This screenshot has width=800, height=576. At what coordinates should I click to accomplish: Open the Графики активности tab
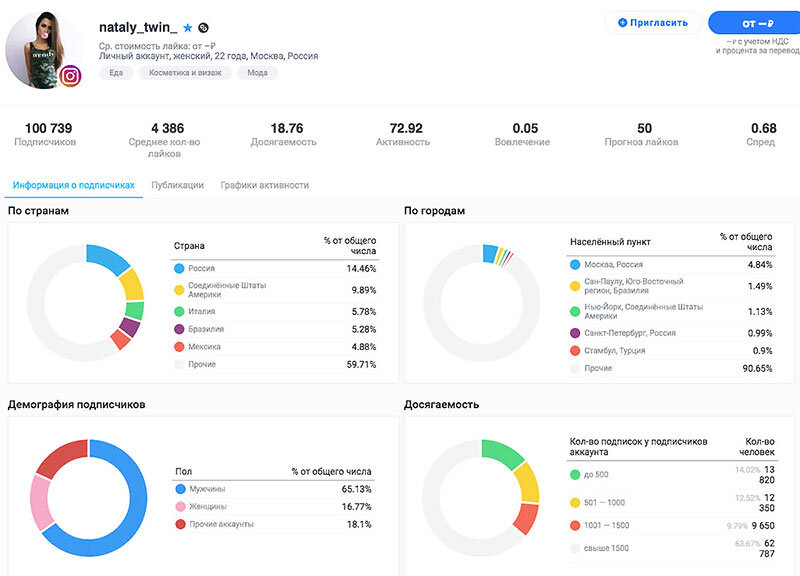pyautogui.click(x=265, y=185)
